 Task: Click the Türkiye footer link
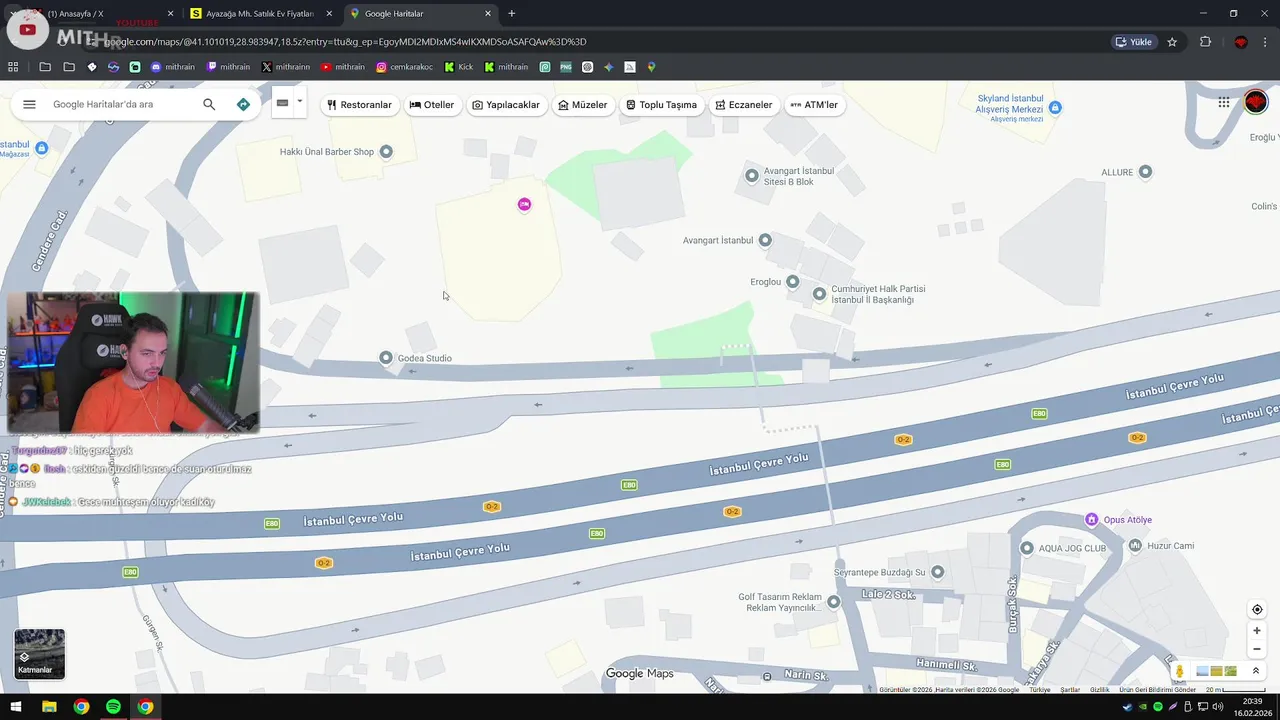pyautogui.click(x=1040, y=690)
